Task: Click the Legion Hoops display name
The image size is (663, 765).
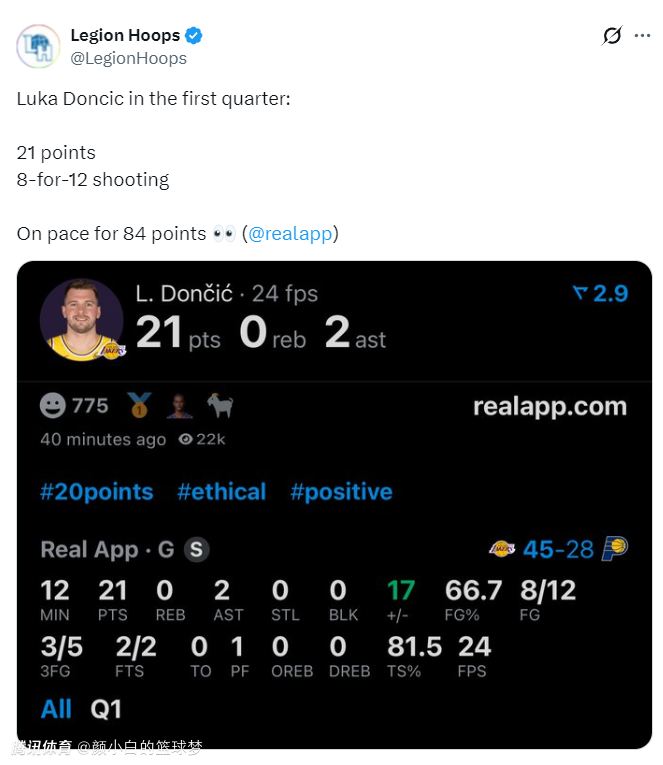Action: [125, 36]
